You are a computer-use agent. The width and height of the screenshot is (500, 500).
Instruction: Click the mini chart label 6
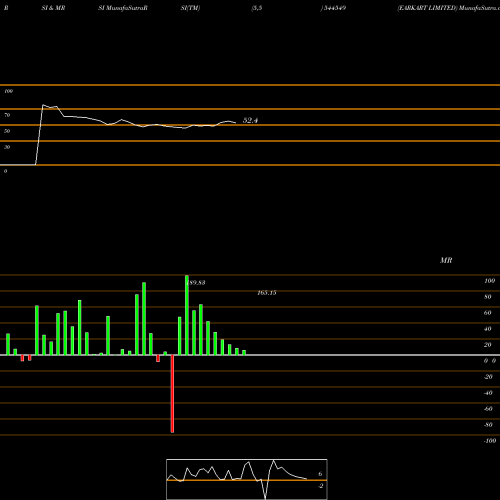click(320, 474)
